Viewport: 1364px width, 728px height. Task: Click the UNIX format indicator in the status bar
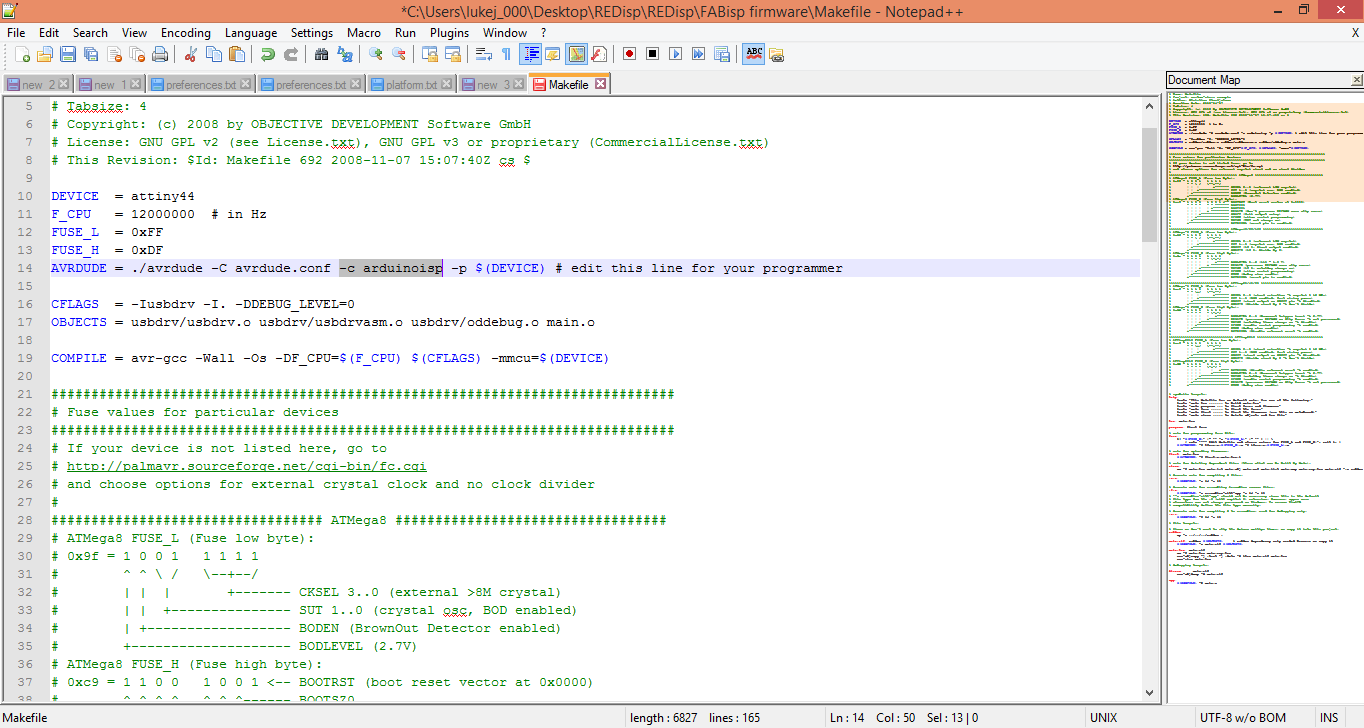(1103, 717)
